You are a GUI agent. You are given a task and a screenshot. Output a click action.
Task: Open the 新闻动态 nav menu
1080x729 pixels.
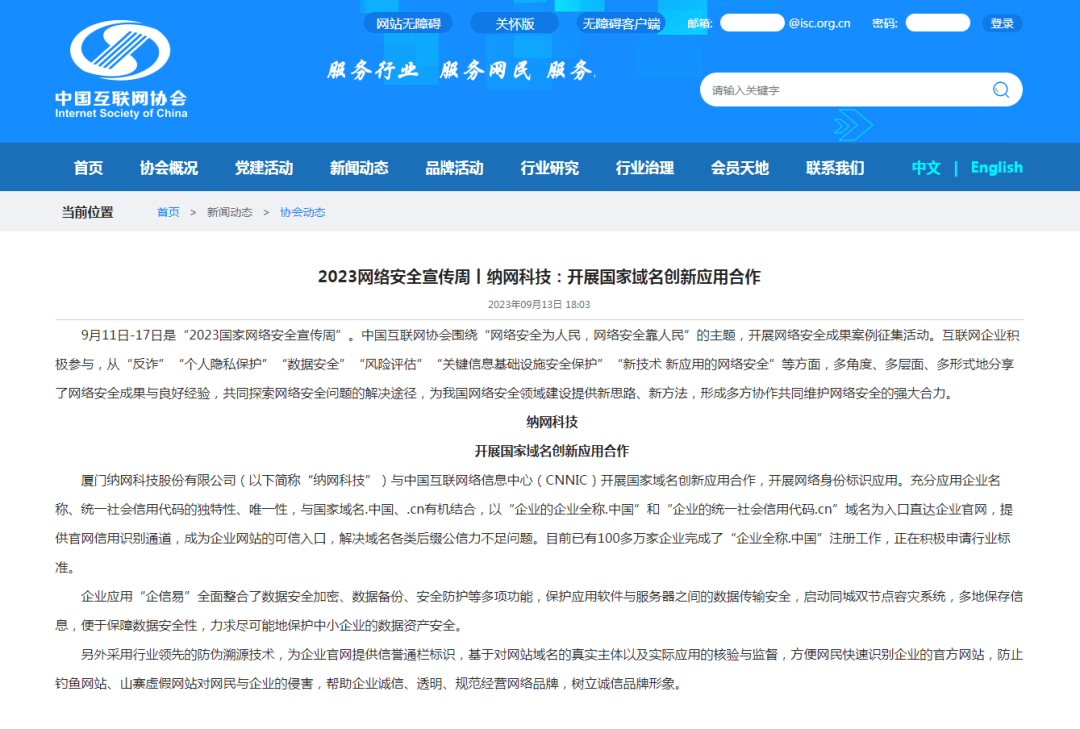pos(359,167)
